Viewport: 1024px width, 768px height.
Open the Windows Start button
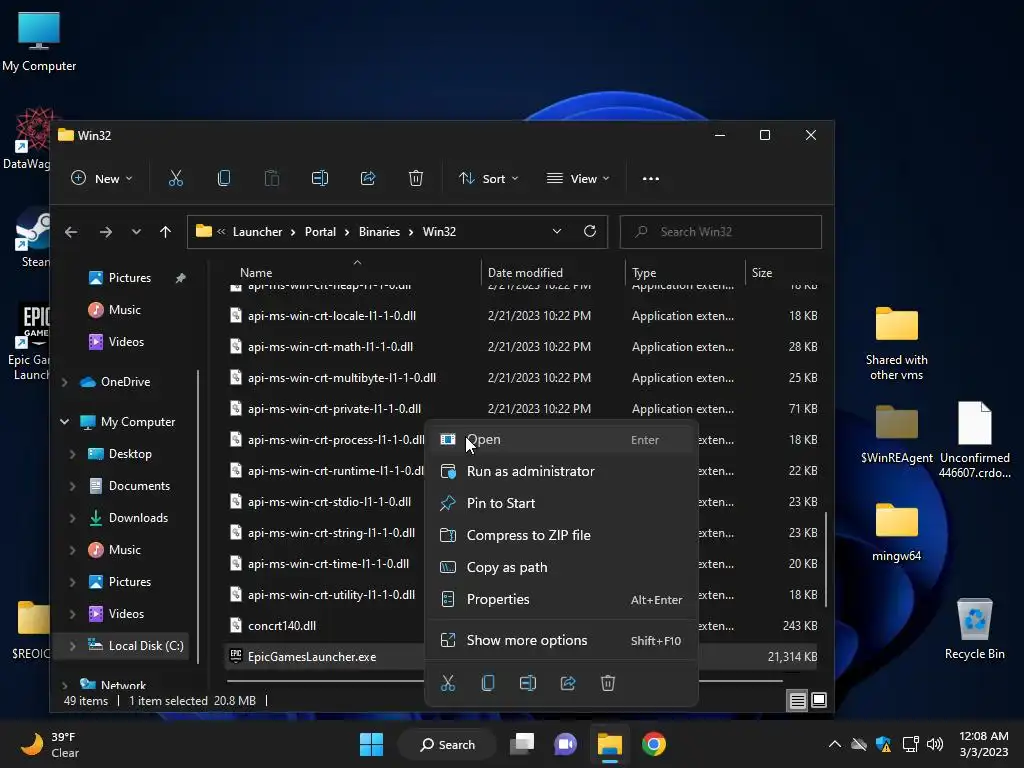[x=372, y=744]
